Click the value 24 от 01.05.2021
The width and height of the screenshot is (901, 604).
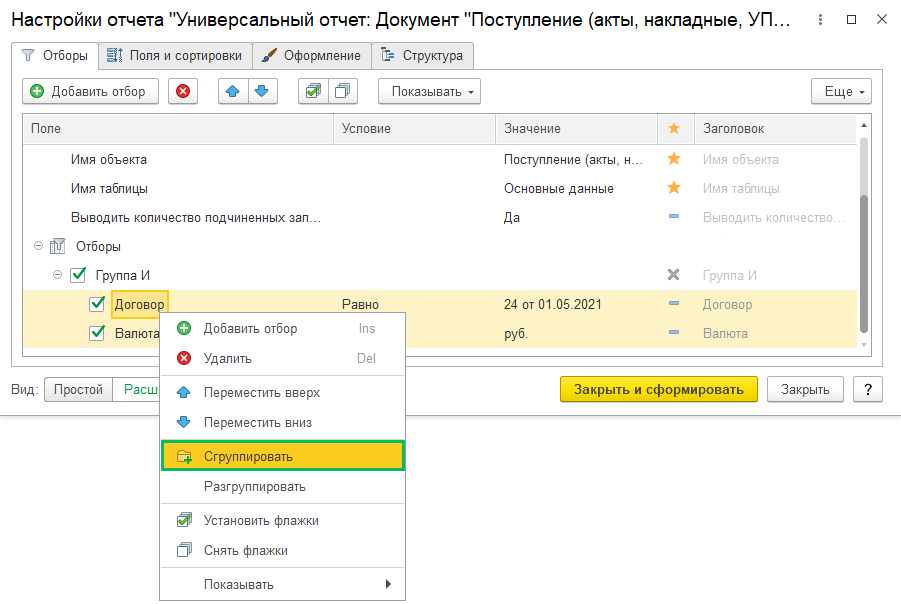click(552, 304)
